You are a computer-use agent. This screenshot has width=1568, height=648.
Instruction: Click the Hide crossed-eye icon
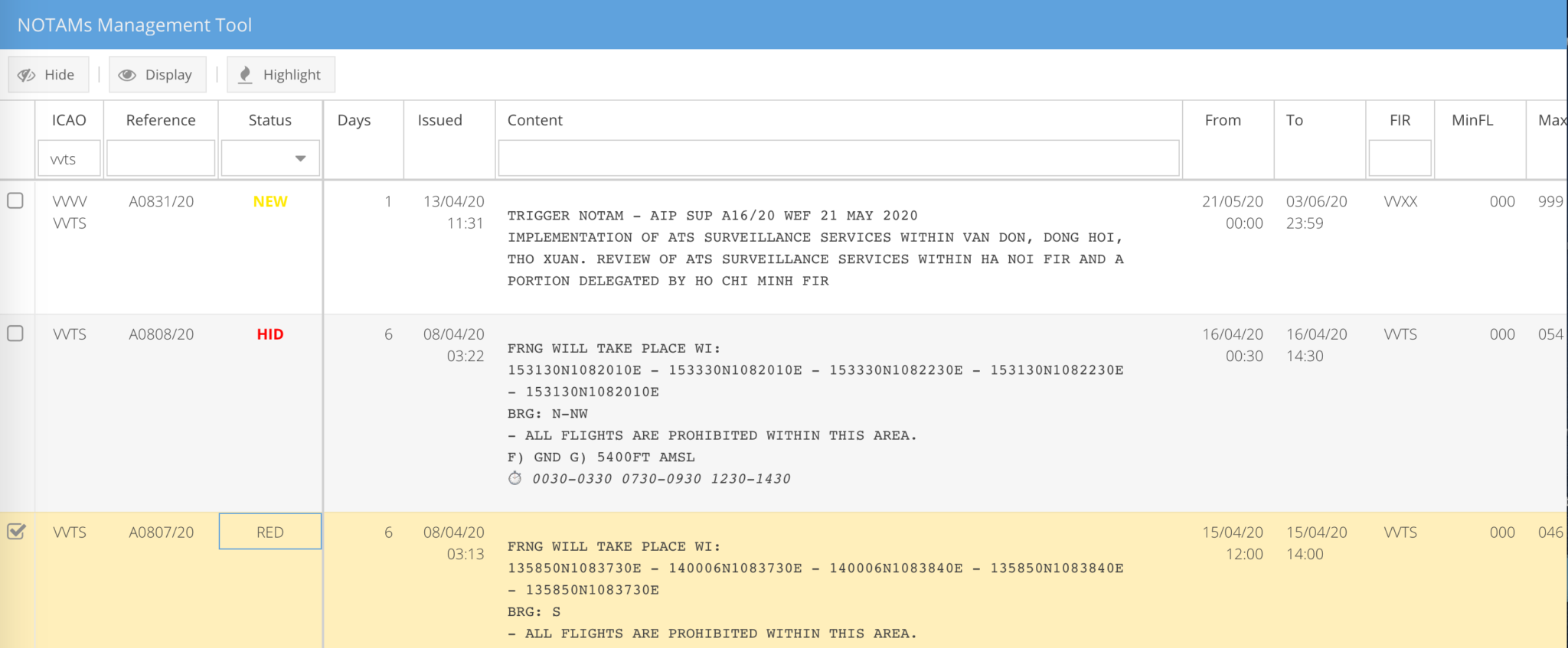pos(27,75)
